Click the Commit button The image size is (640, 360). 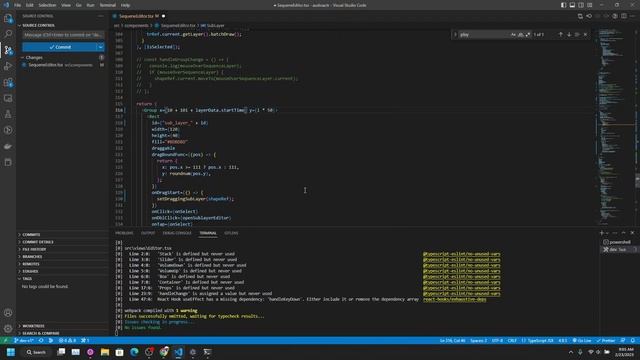tap(59, 47)
